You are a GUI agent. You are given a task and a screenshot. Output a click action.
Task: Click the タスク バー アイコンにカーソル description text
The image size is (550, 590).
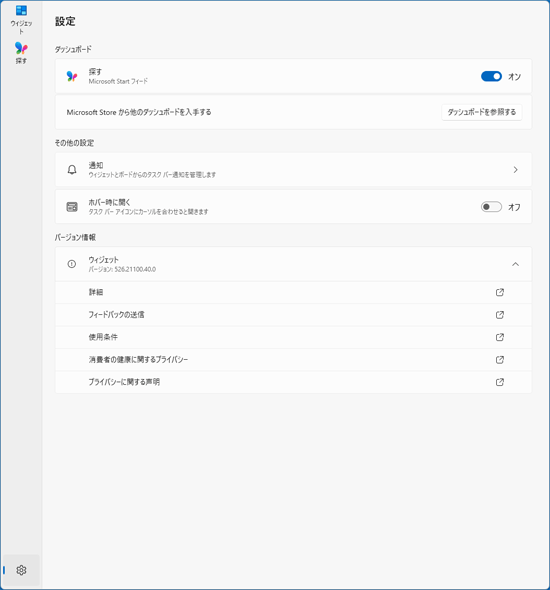[148, 211]
